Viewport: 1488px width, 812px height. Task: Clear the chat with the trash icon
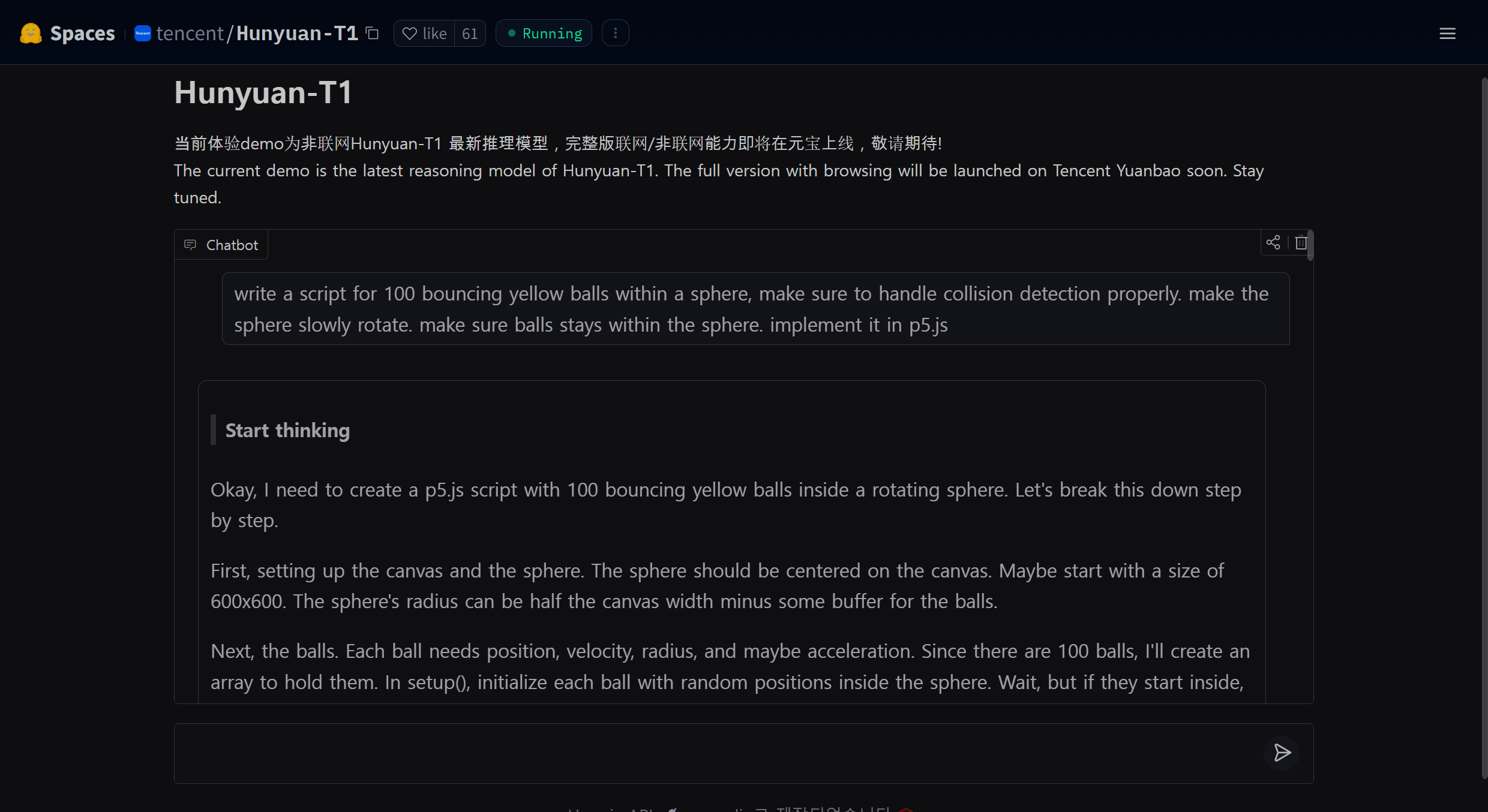click(1300, 242)
